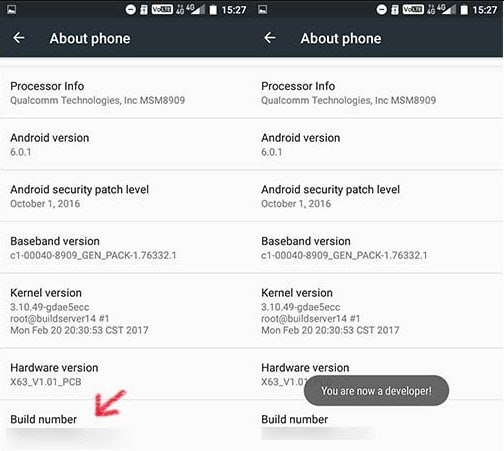Open Processor Info entry on left screen

click(x=125, y=93)
